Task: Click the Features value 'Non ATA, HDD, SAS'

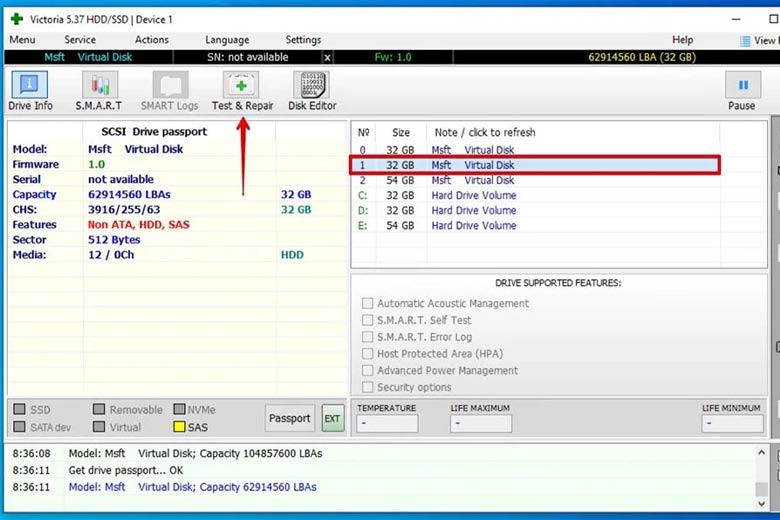Action: pos(139,224)
